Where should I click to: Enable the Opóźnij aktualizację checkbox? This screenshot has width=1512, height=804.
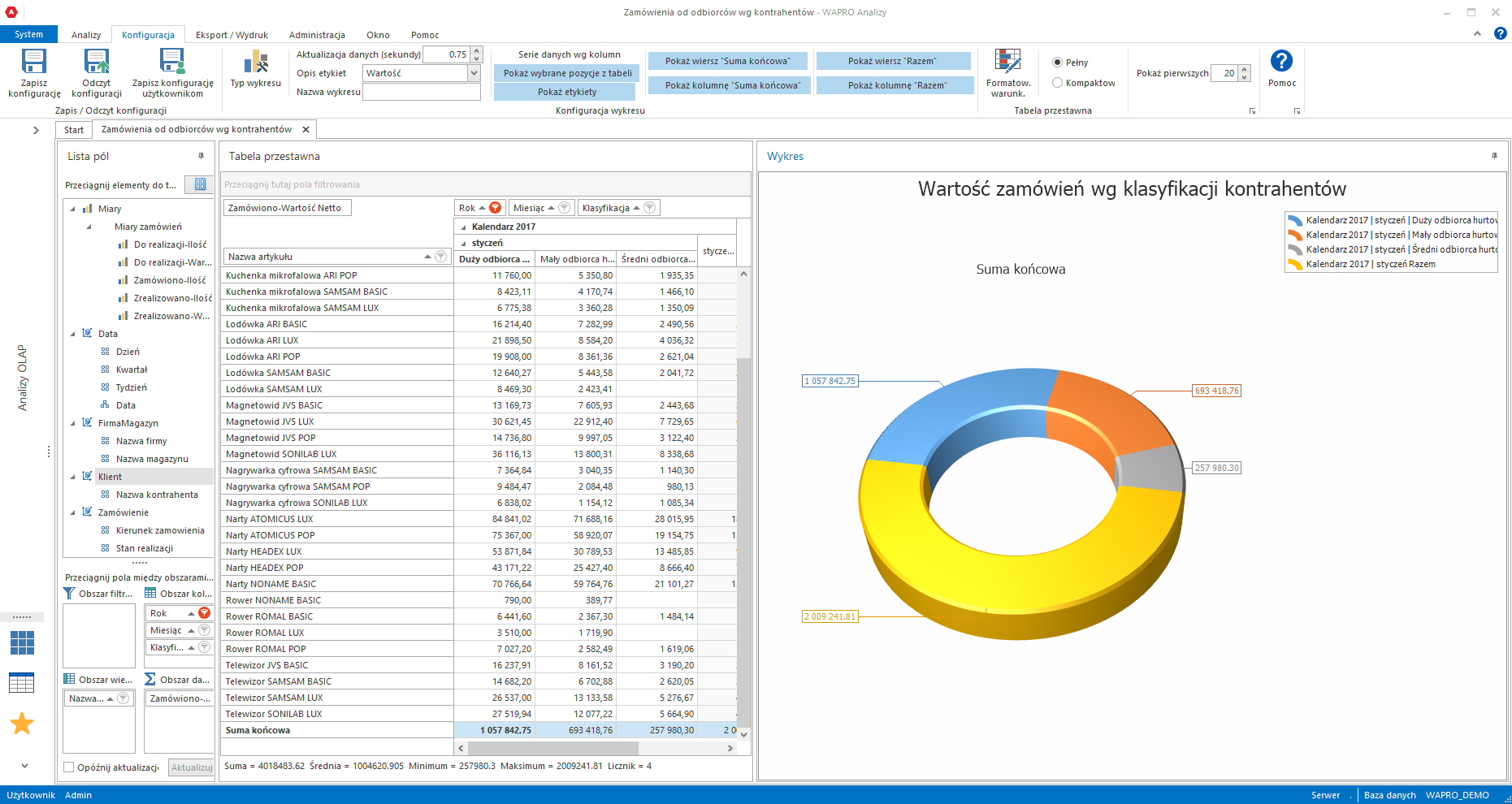pos(69,767)
